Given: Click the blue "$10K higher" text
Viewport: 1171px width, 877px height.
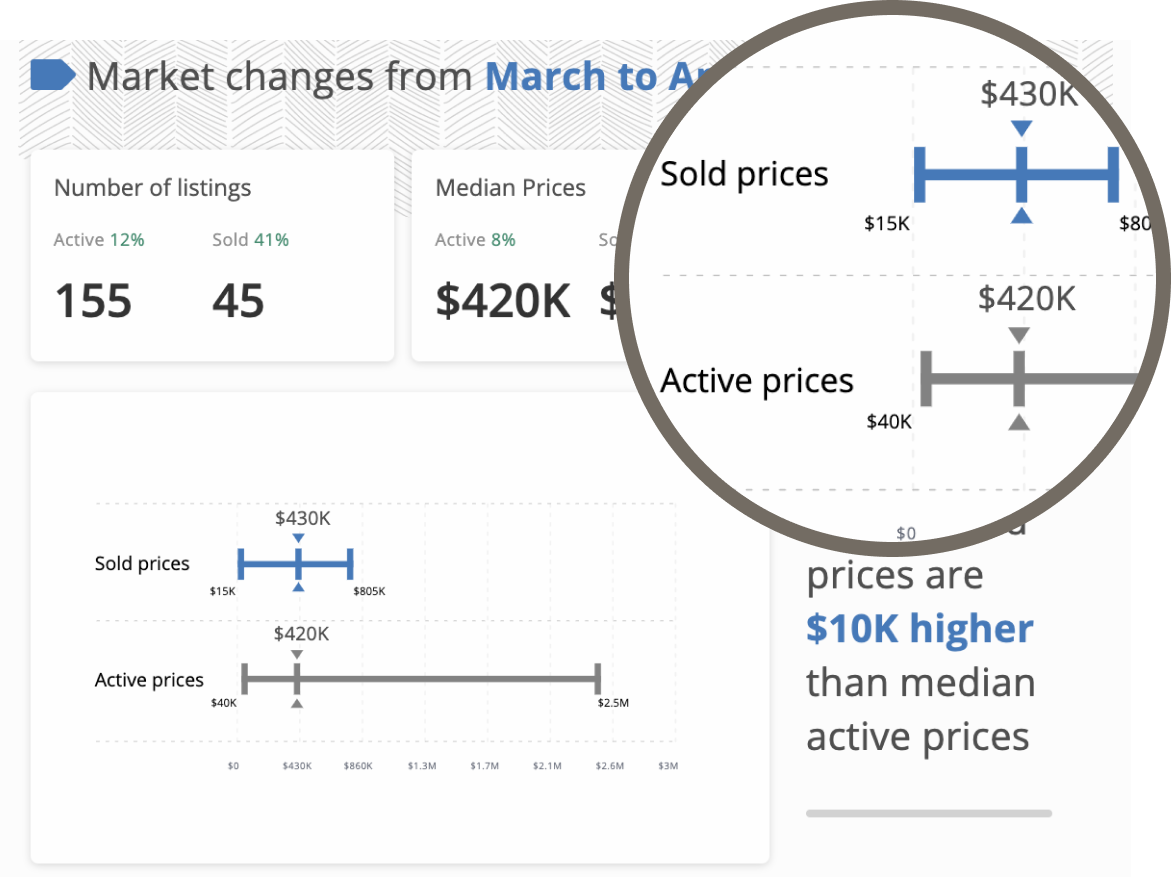Looking at the screenshot, I should coord(919,629).
